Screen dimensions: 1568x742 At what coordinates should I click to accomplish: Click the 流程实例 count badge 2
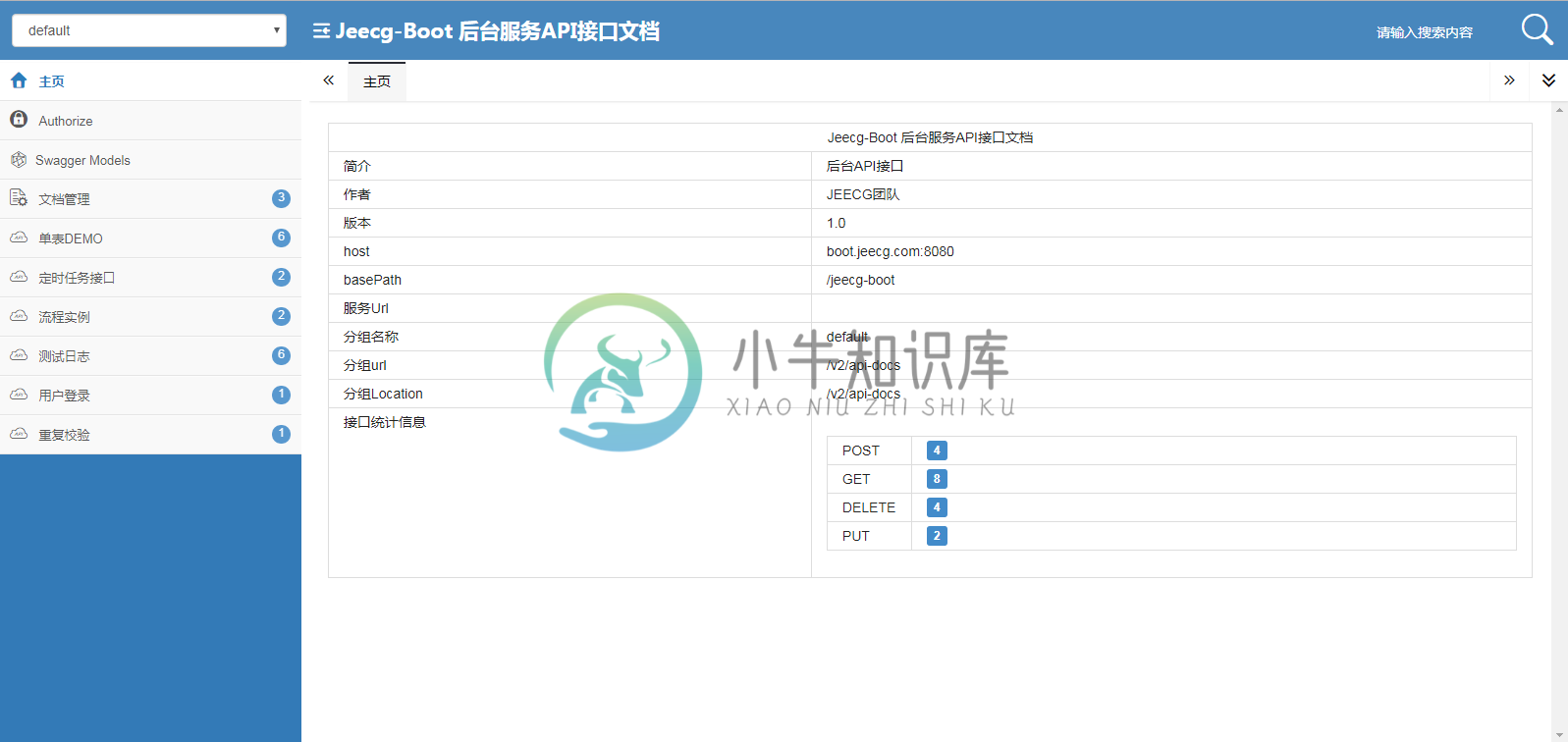click(281, 316)
